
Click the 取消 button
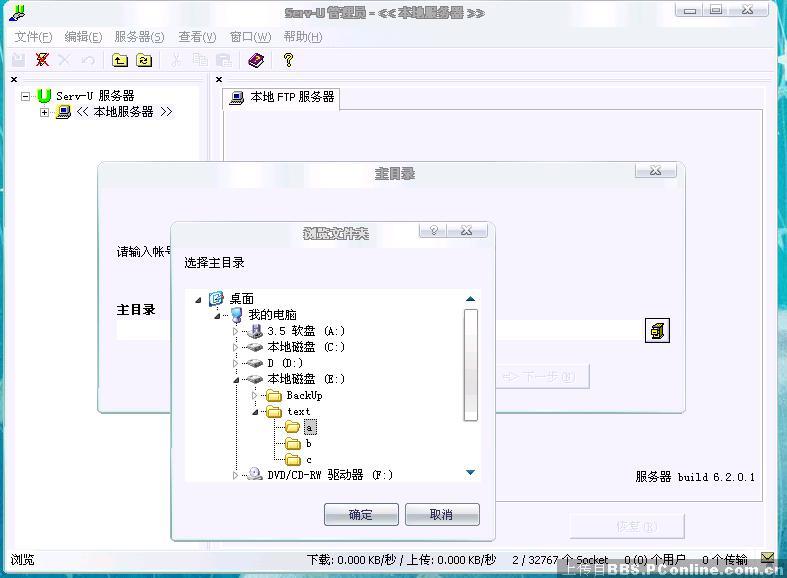click(x=441, y=514)
